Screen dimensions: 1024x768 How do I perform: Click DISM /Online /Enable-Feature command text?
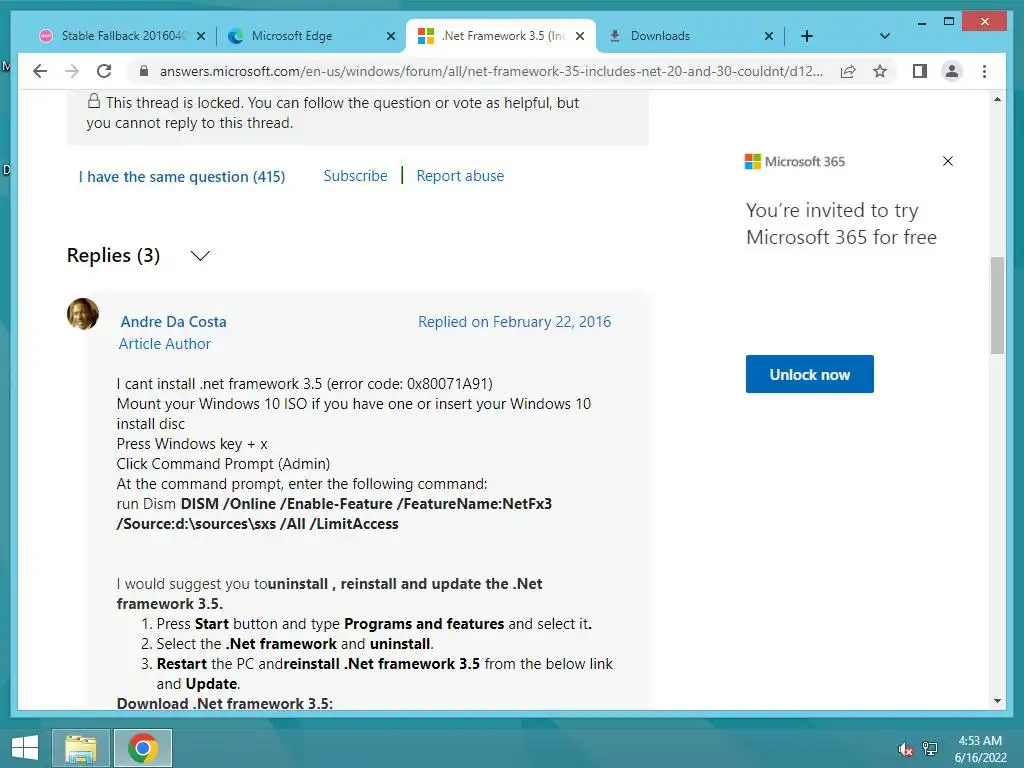point(334,514)
